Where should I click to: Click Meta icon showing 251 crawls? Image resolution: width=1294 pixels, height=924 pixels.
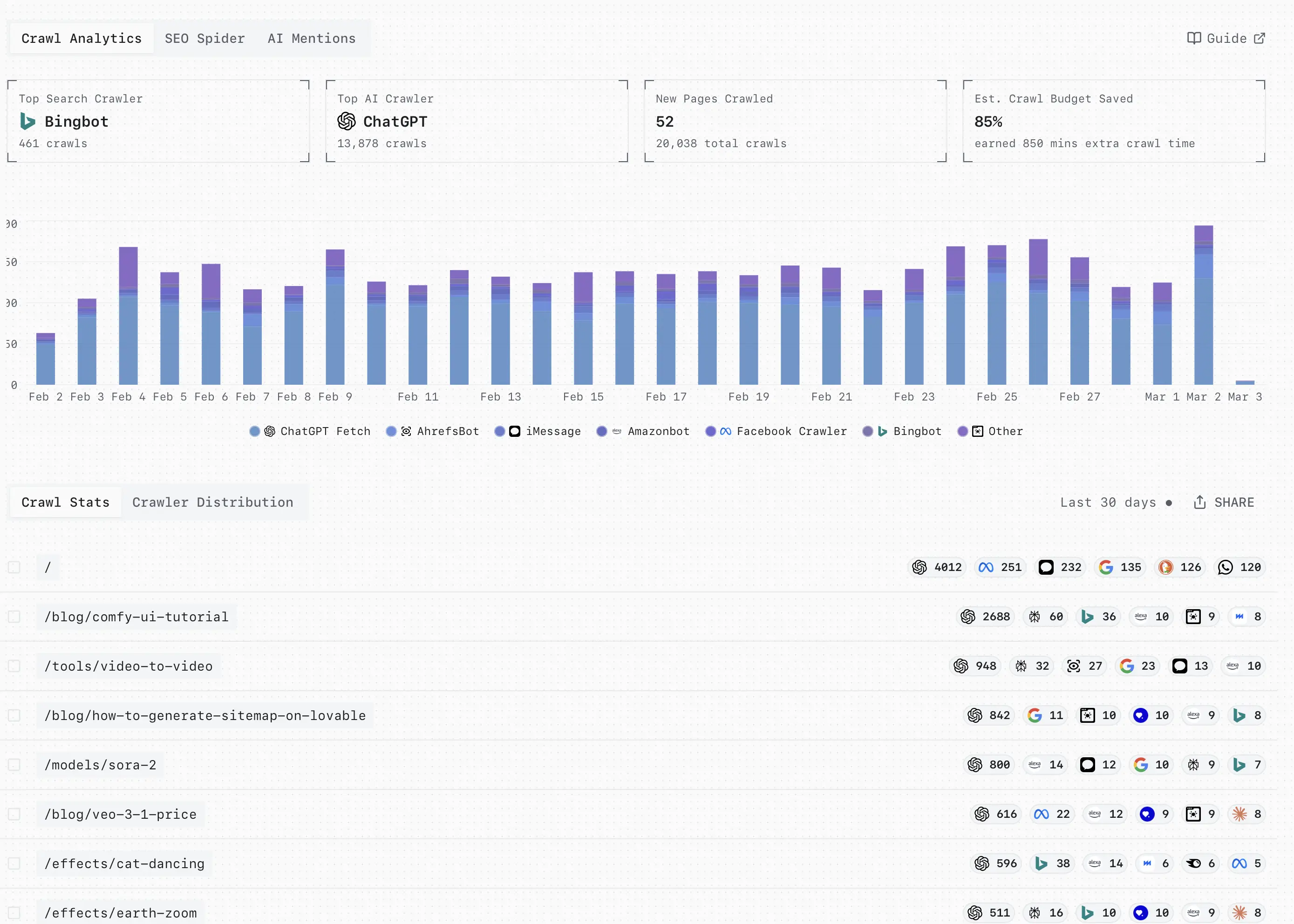(x=986, y=567)
